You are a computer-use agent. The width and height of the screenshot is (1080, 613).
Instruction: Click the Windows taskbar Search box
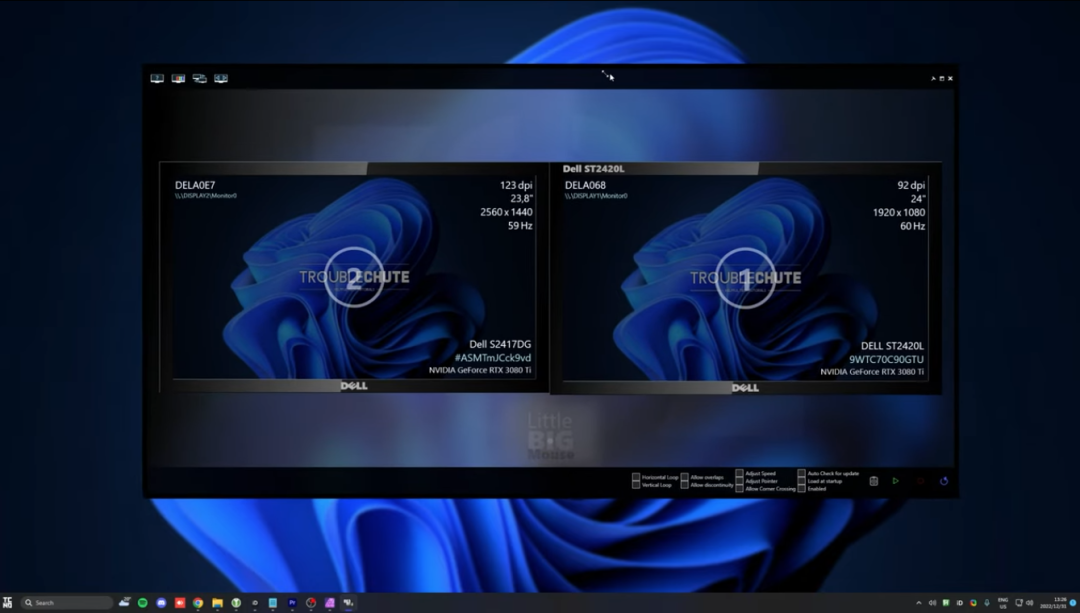coord(67,603)
